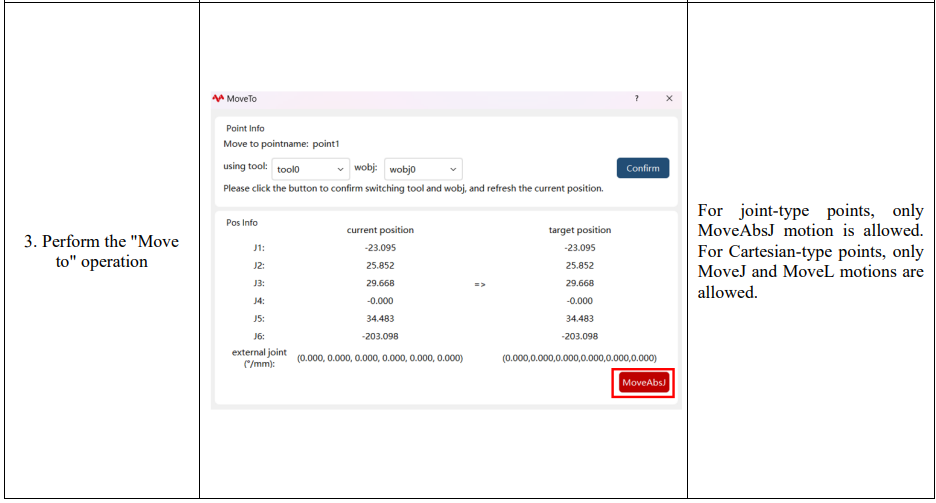Screen dimensions: 936x503
Task: Click the J2 row label
Action: coord(258,266)
